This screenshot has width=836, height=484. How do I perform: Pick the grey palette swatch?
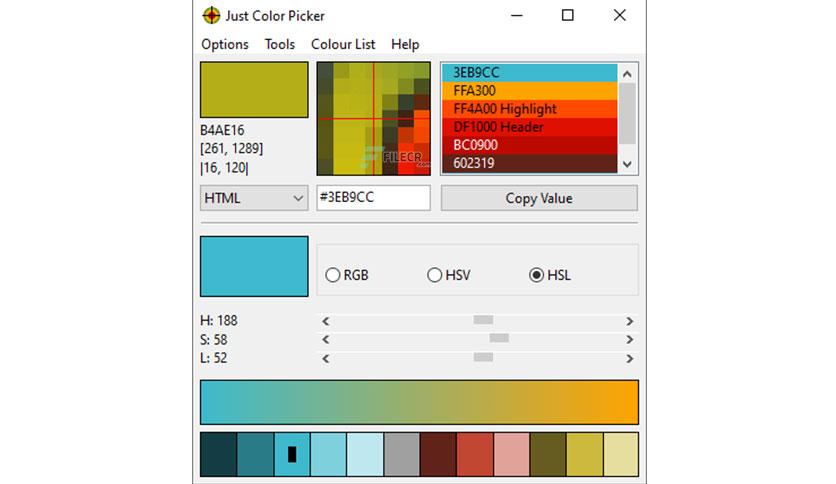pos(401,455)
